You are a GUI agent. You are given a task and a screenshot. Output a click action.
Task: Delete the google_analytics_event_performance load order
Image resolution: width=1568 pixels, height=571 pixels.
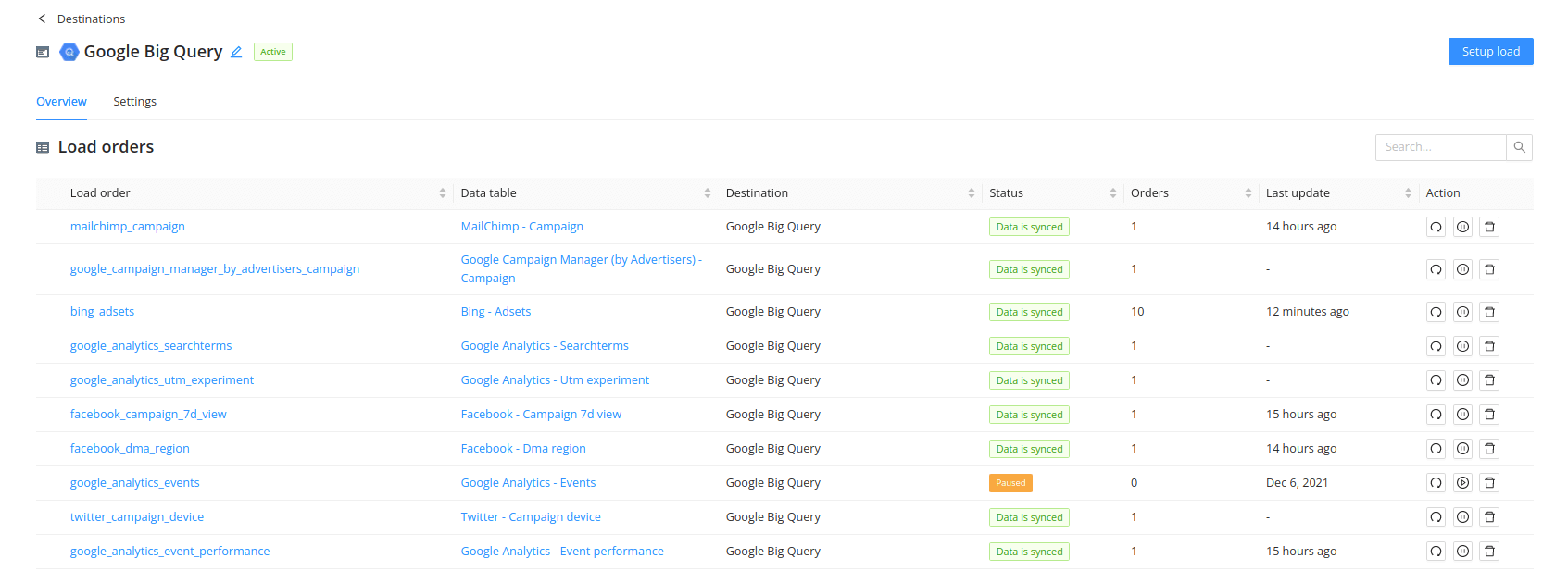click(1489, 552)
